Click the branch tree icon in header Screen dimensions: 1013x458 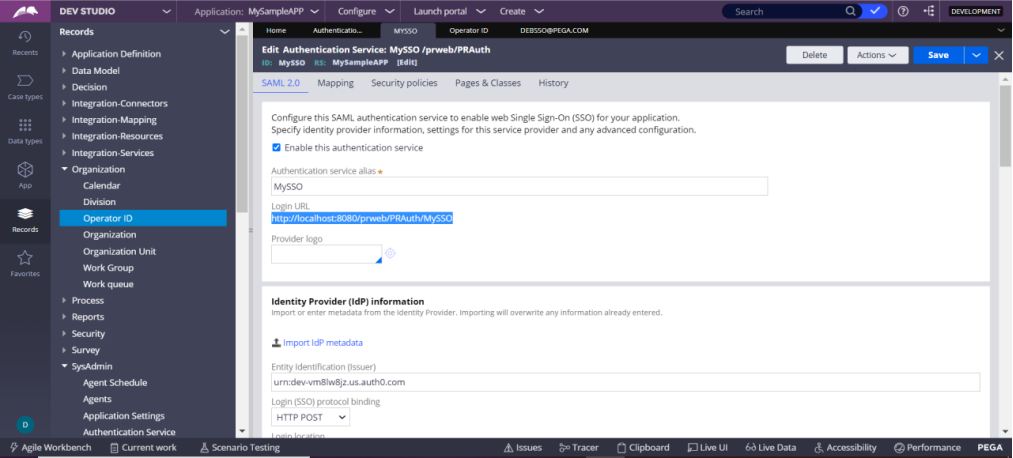[929, 11]
